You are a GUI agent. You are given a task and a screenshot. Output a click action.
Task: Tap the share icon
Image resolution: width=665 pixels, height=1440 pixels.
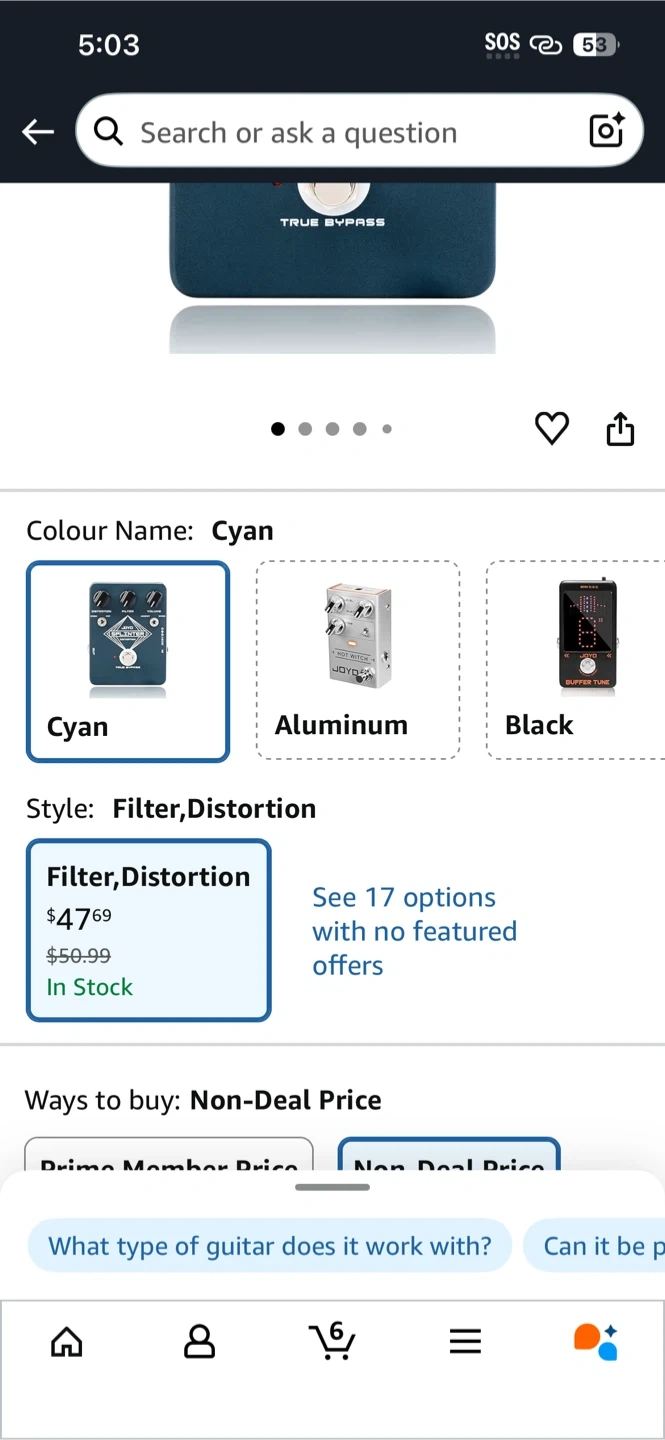tap(620, 429)
